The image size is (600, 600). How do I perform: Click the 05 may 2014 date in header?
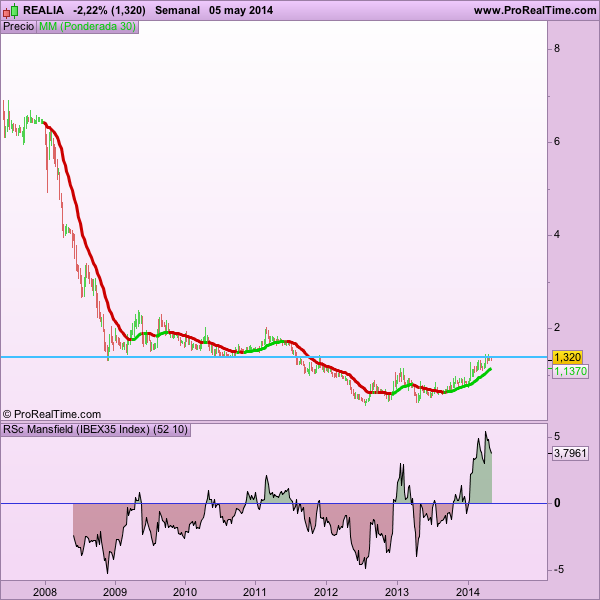[x=241, y=10]
